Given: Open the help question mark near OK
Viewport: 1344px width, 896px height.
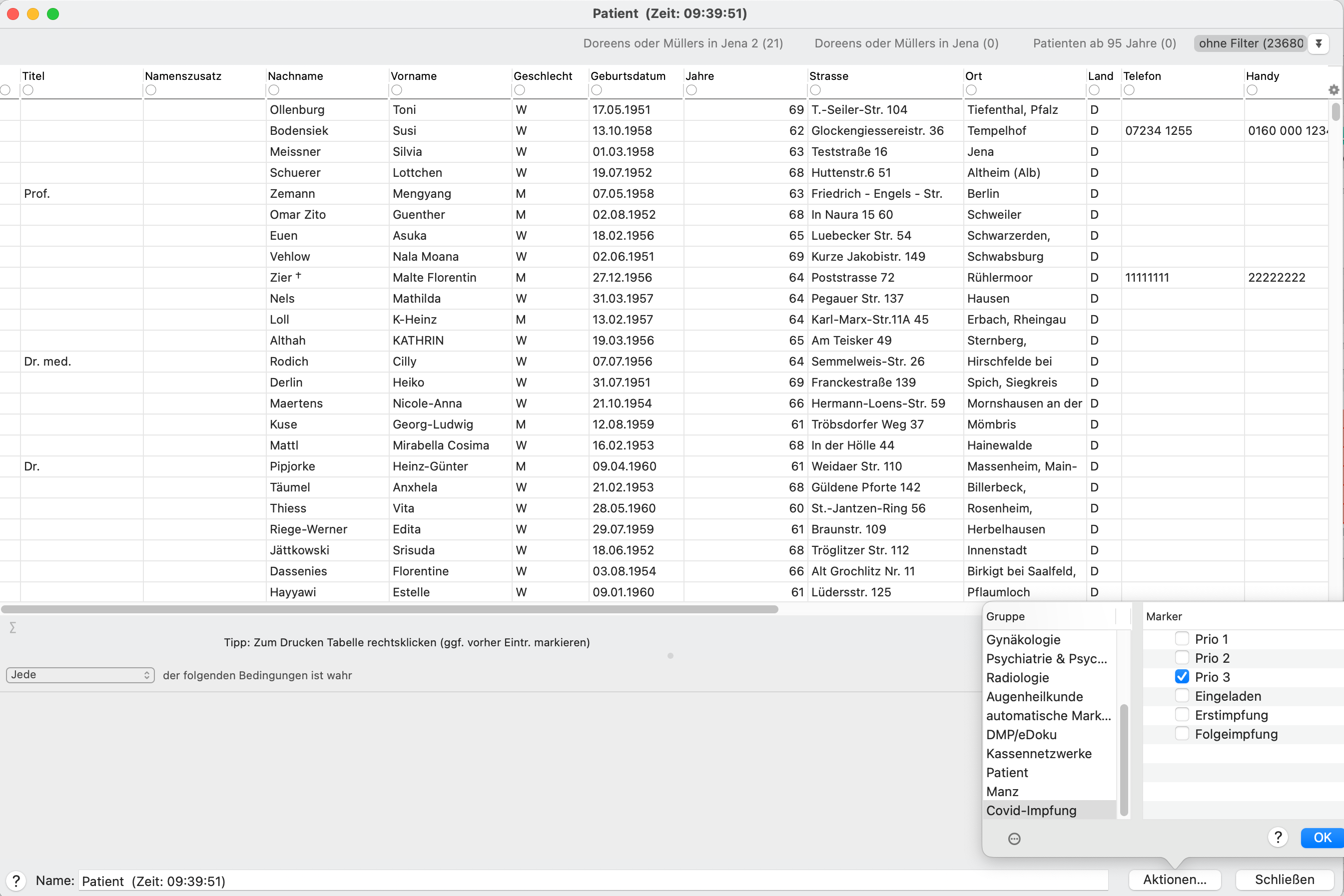Looking at the screenshot, I should (1278, 838).
